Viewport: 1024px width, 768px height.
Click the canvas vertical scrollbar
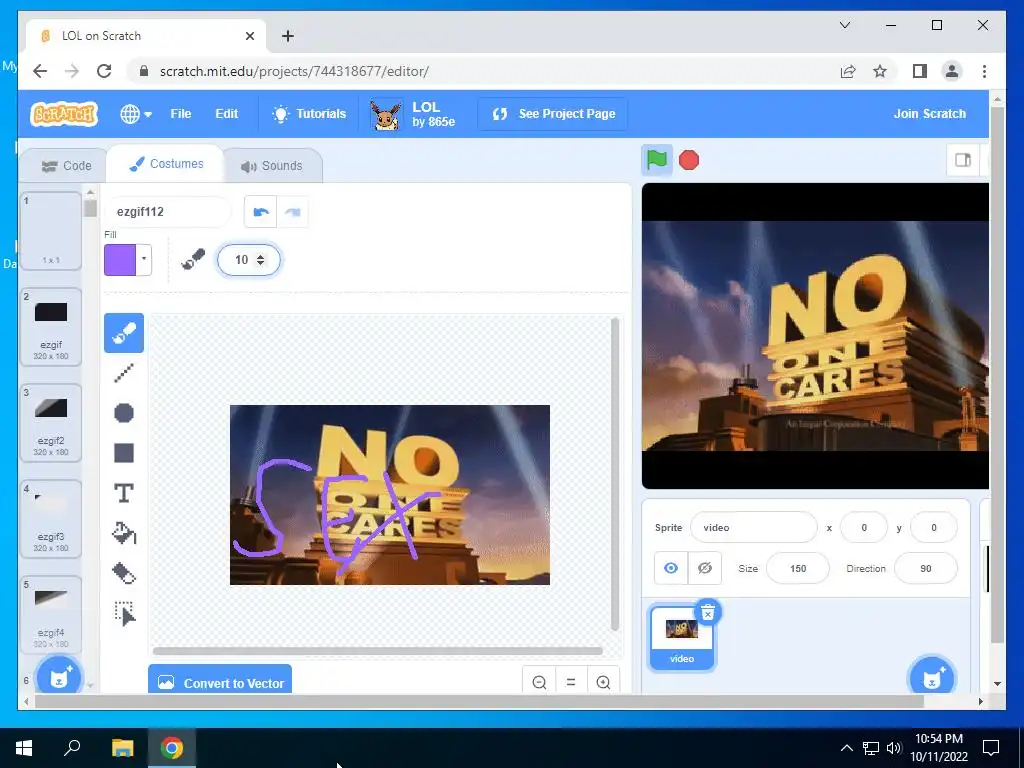[x=615, y=474]
